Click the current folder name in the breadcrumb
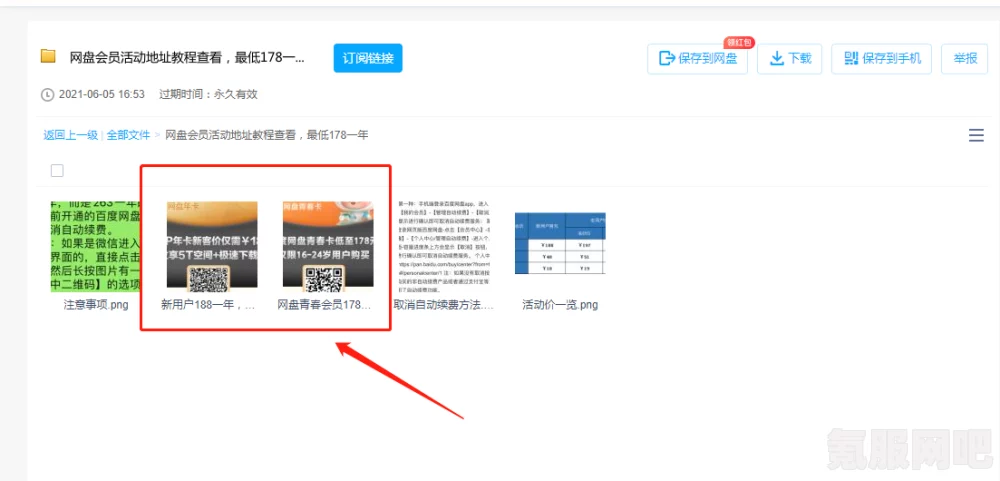Screen dimensions: 1000x481 coord(267,135)
